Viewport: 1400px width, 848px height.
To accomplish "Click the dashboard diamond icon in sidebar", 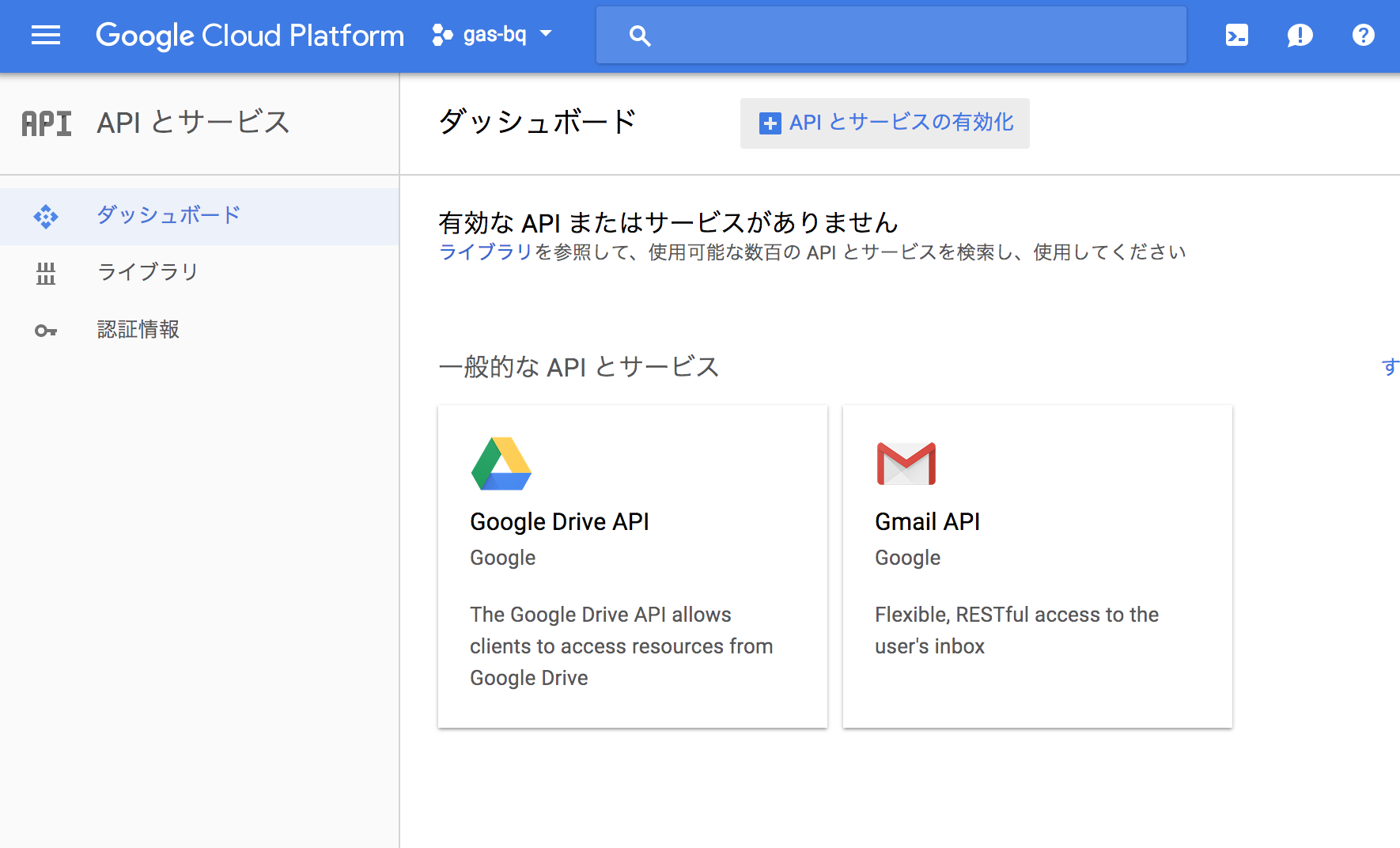I will pos(46,217).
